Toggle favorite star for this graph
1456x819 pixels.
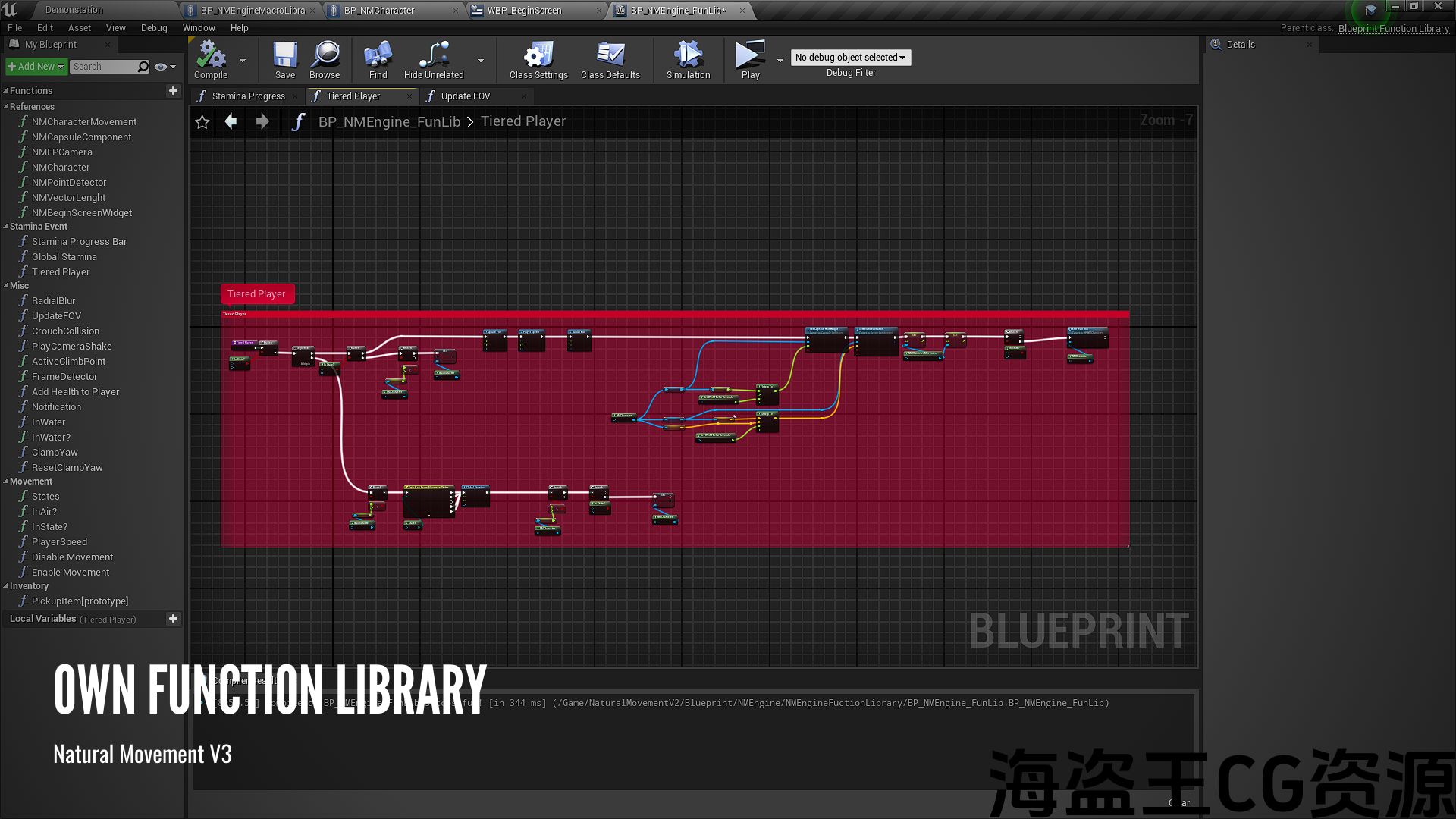click(202, 122)
